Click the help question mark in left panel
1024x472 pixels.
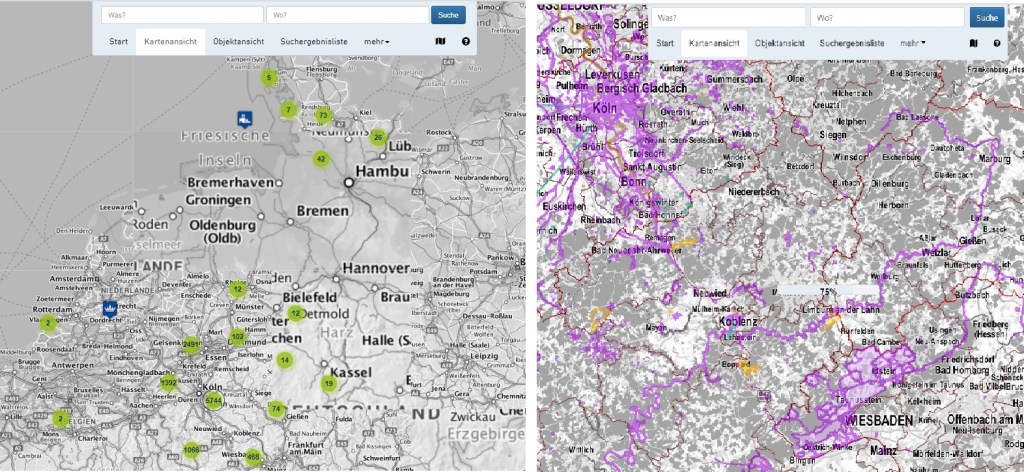coord(466,42)
